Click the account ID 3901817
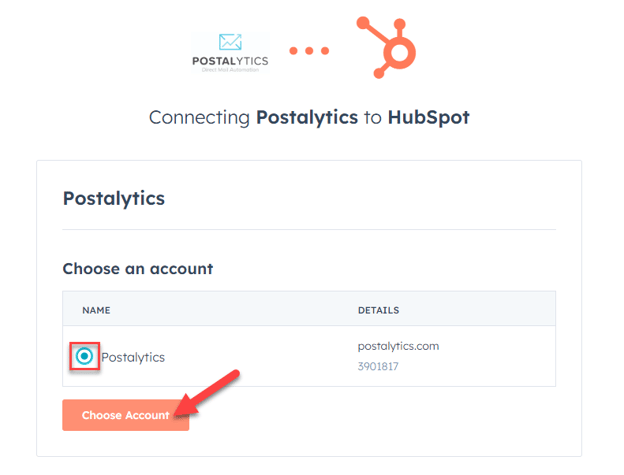 coord(378,366)
